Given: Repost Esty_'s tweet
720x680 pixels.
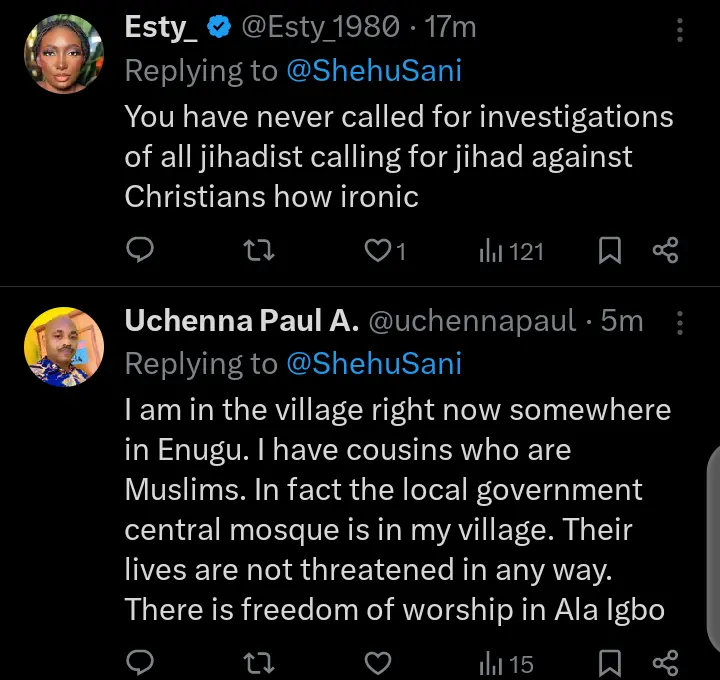Looking at the screenshot, I should tap(259, 250).
